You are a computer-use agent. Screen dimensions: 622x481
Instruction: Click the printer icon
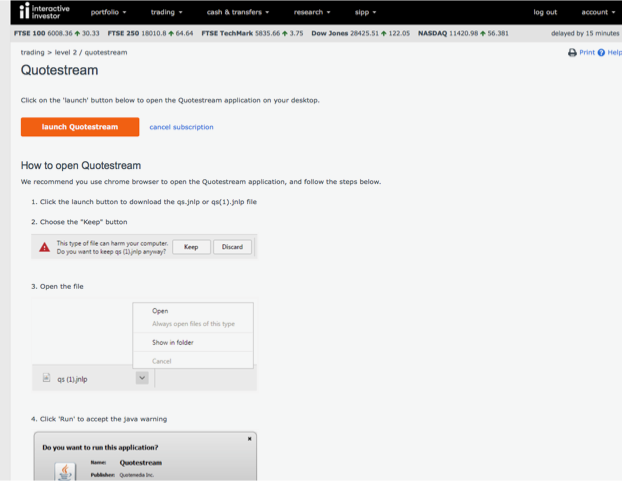[572, 52]
